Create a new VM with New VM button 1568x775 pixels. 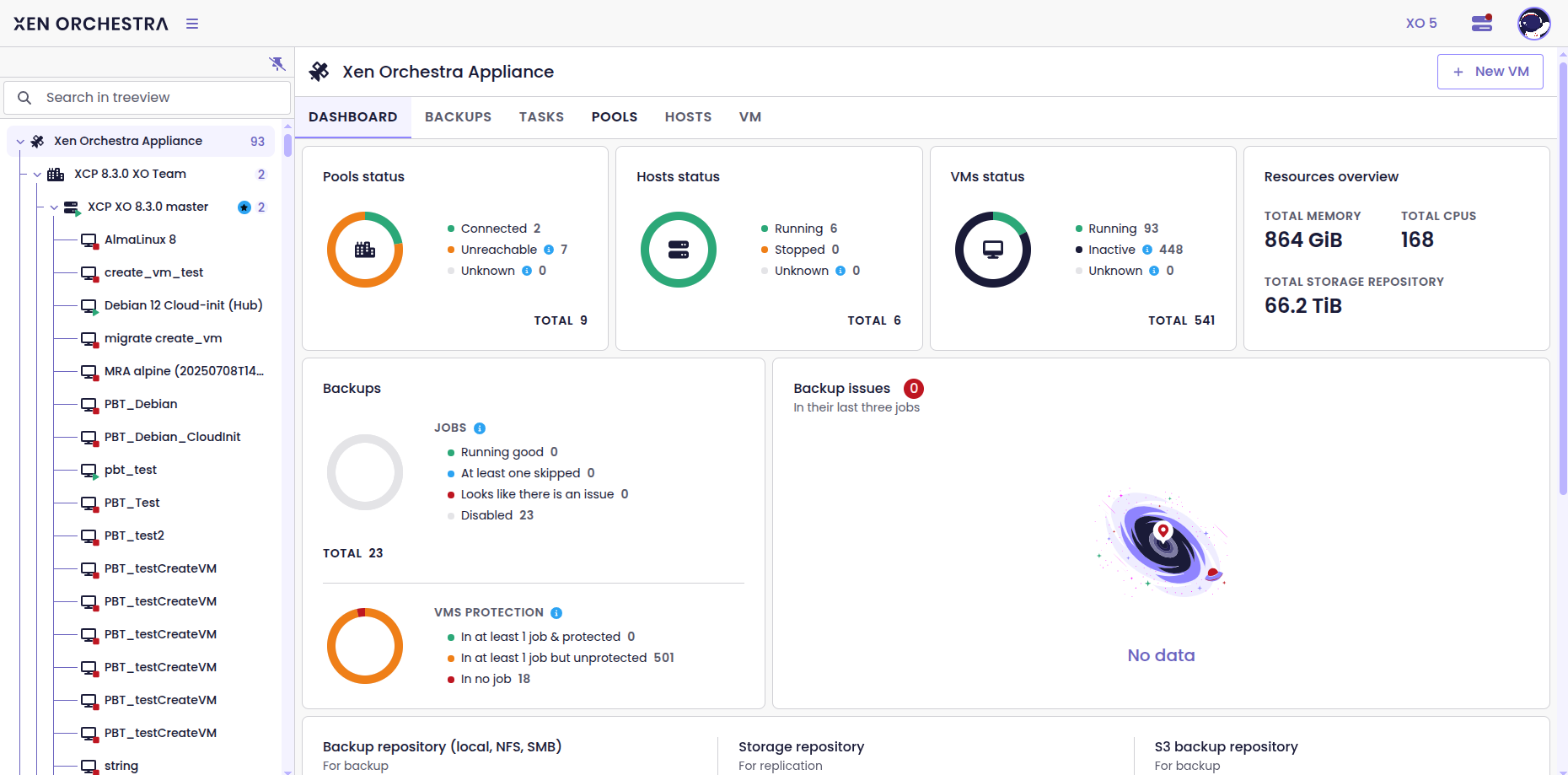(x=1490, y=72)
